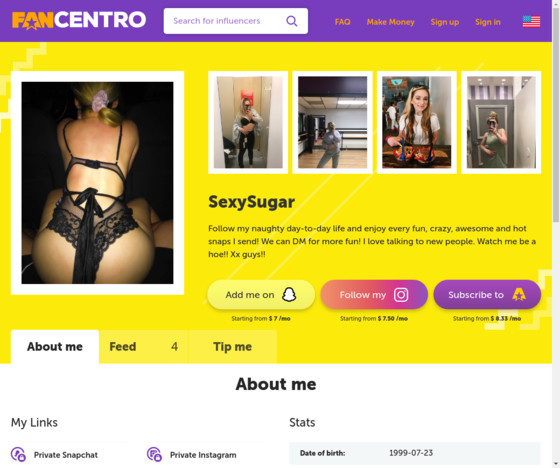Click the Sign up link

coord(445,22)
